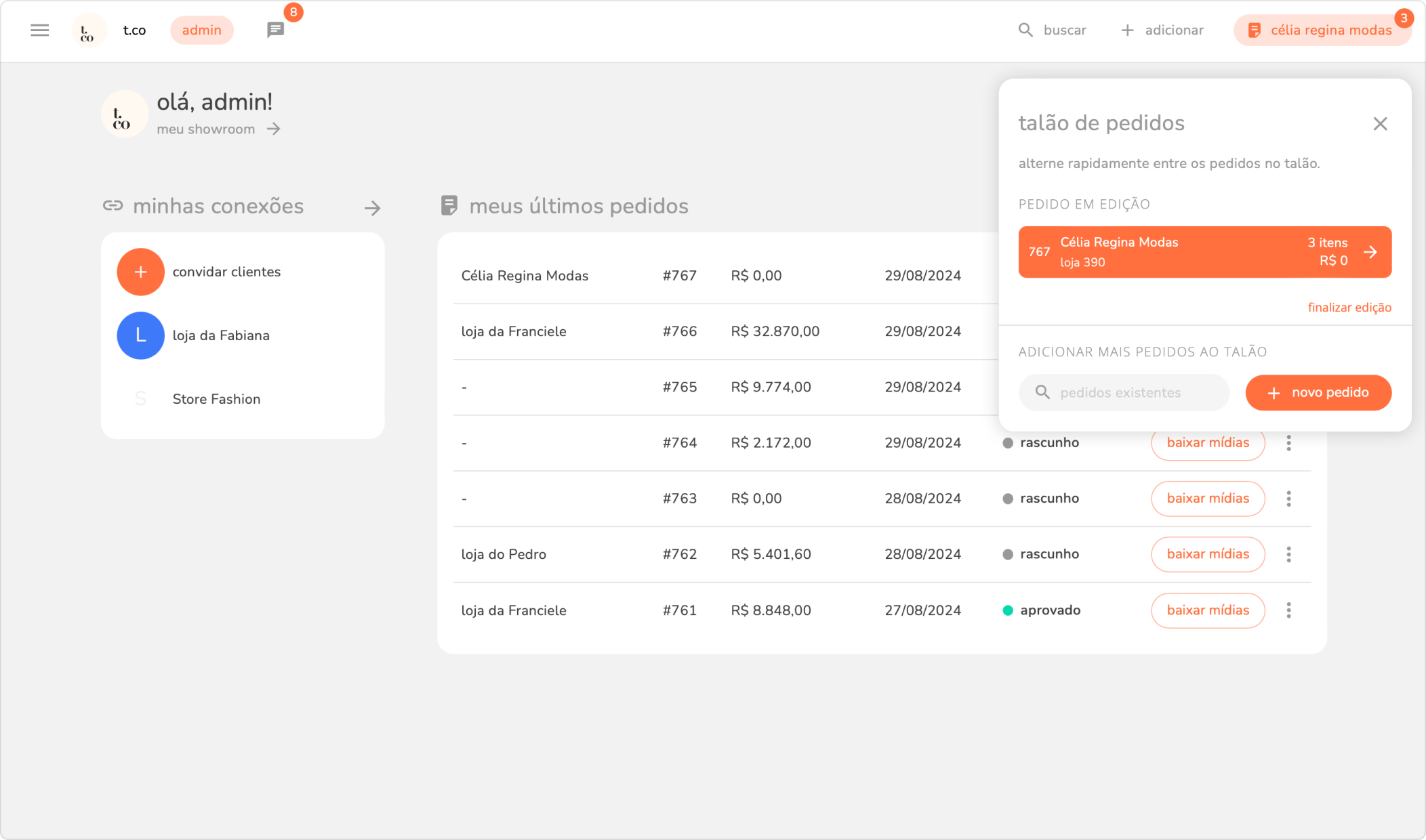Open more options for order #764
The image size is (1426, 840).
point(1288,443)
